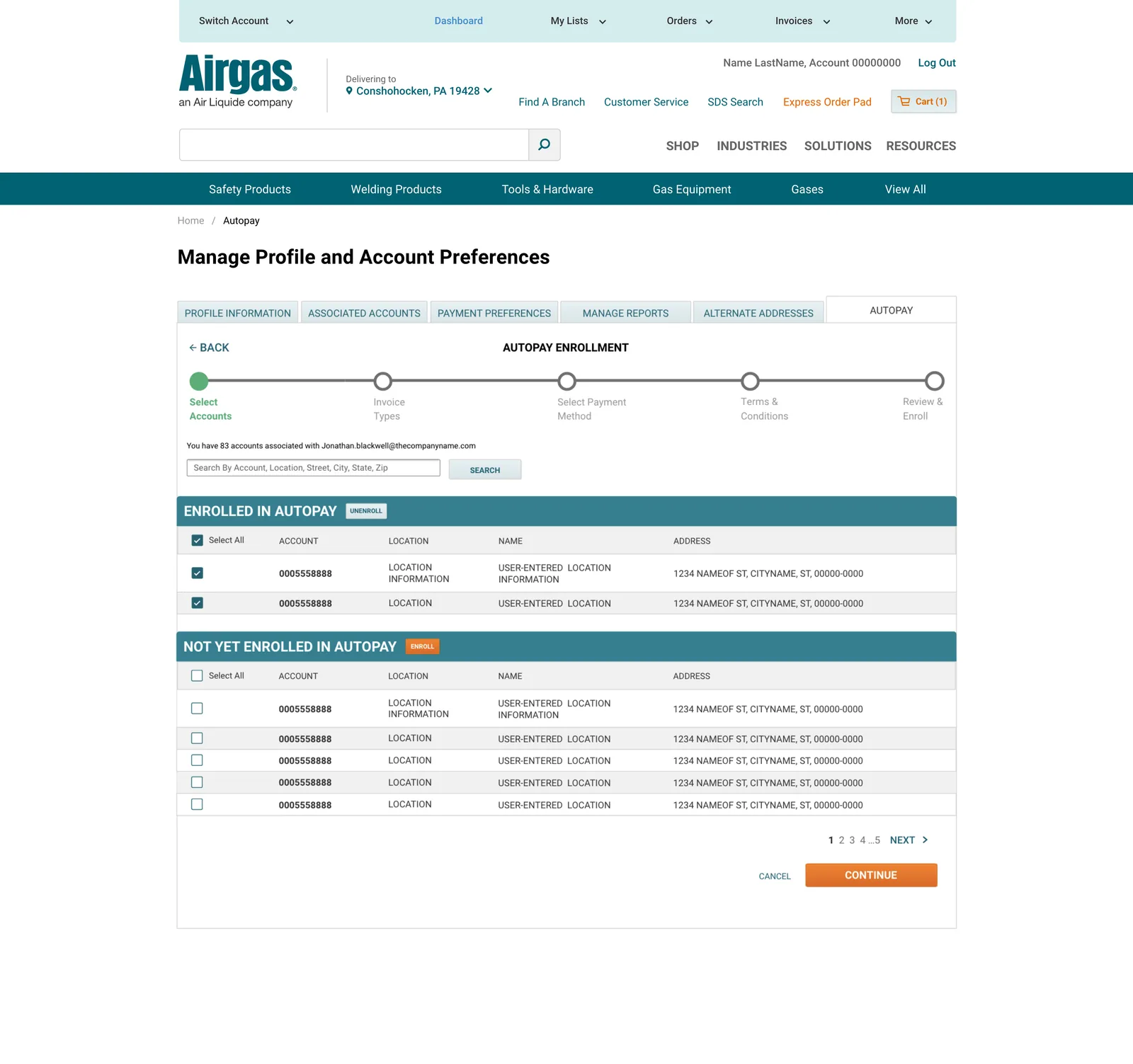This screenshot has height=1064, width=1133.
Task: Click the orange ENROLL button
Action: 423,646
